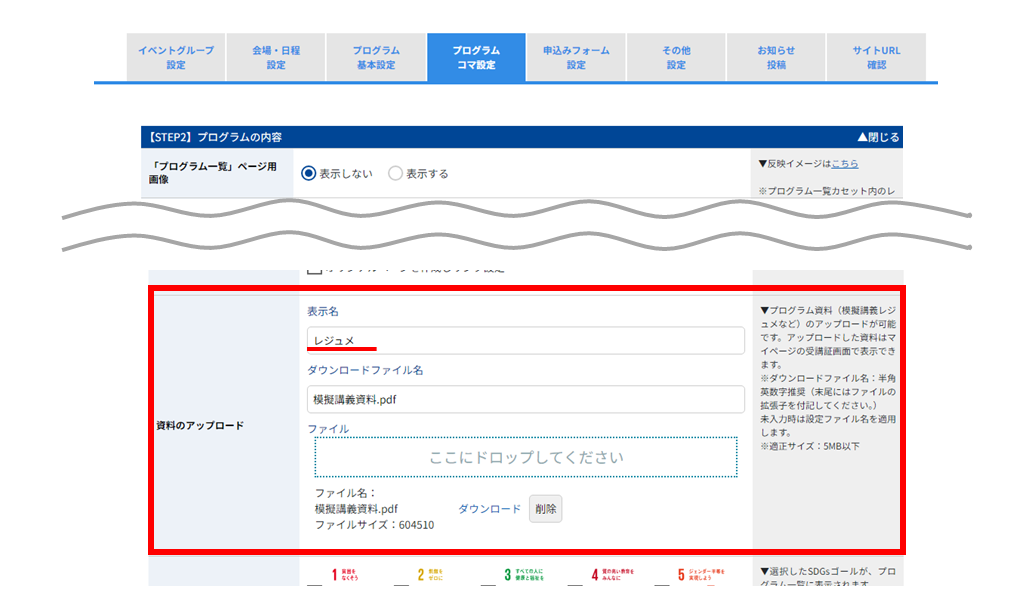Image resolution: width=1028 pixels, height=611 pixels.
Task: Click the file drop zone area
Action: pos(526,457)
